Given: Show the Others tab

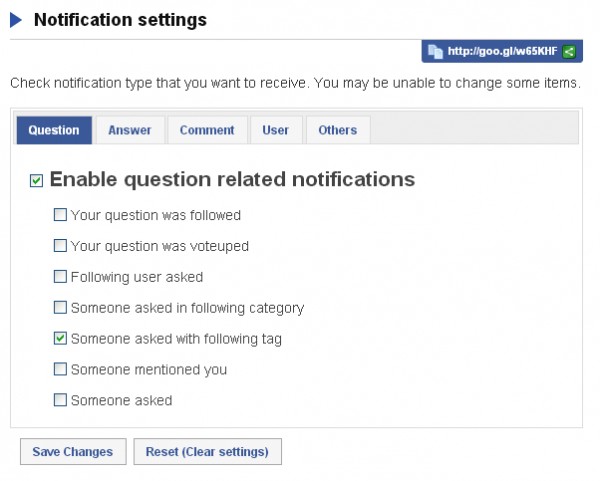Looking at the screenshot, I should 338,130.
